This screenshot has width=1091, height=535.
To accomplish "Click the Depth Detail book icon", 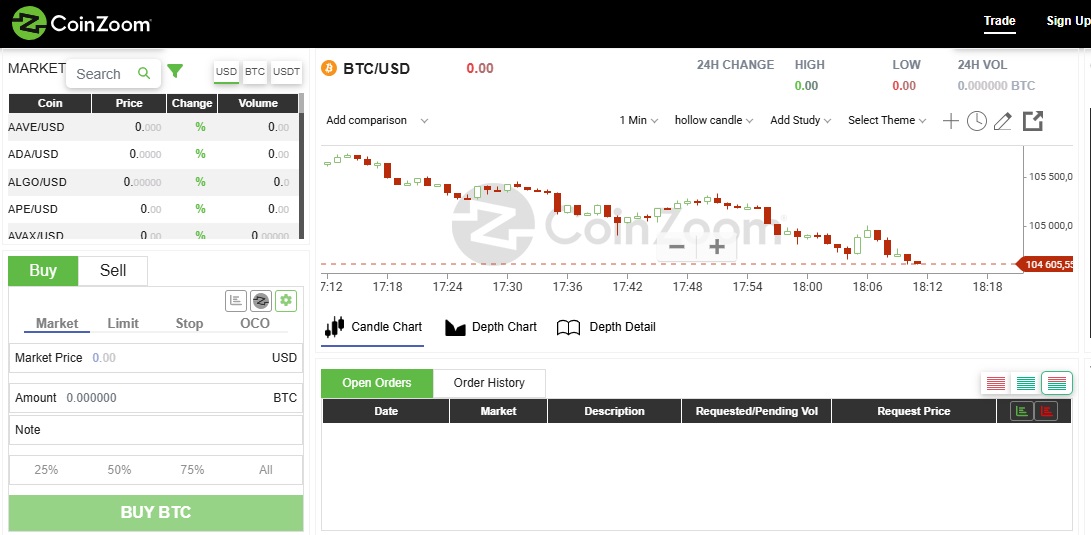I will (568, 328).
